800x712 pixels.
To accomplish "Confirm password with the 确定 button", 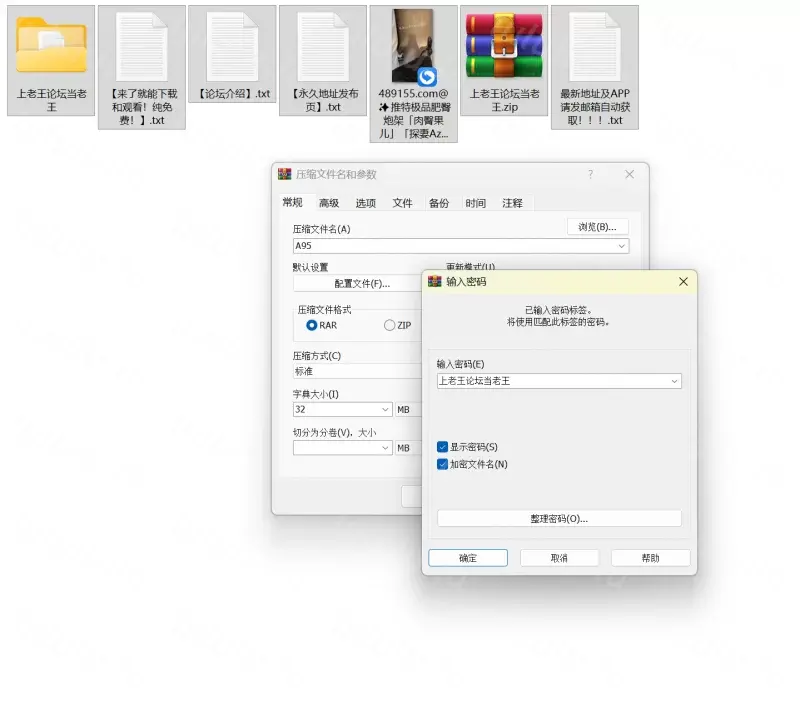I will 468,558.
